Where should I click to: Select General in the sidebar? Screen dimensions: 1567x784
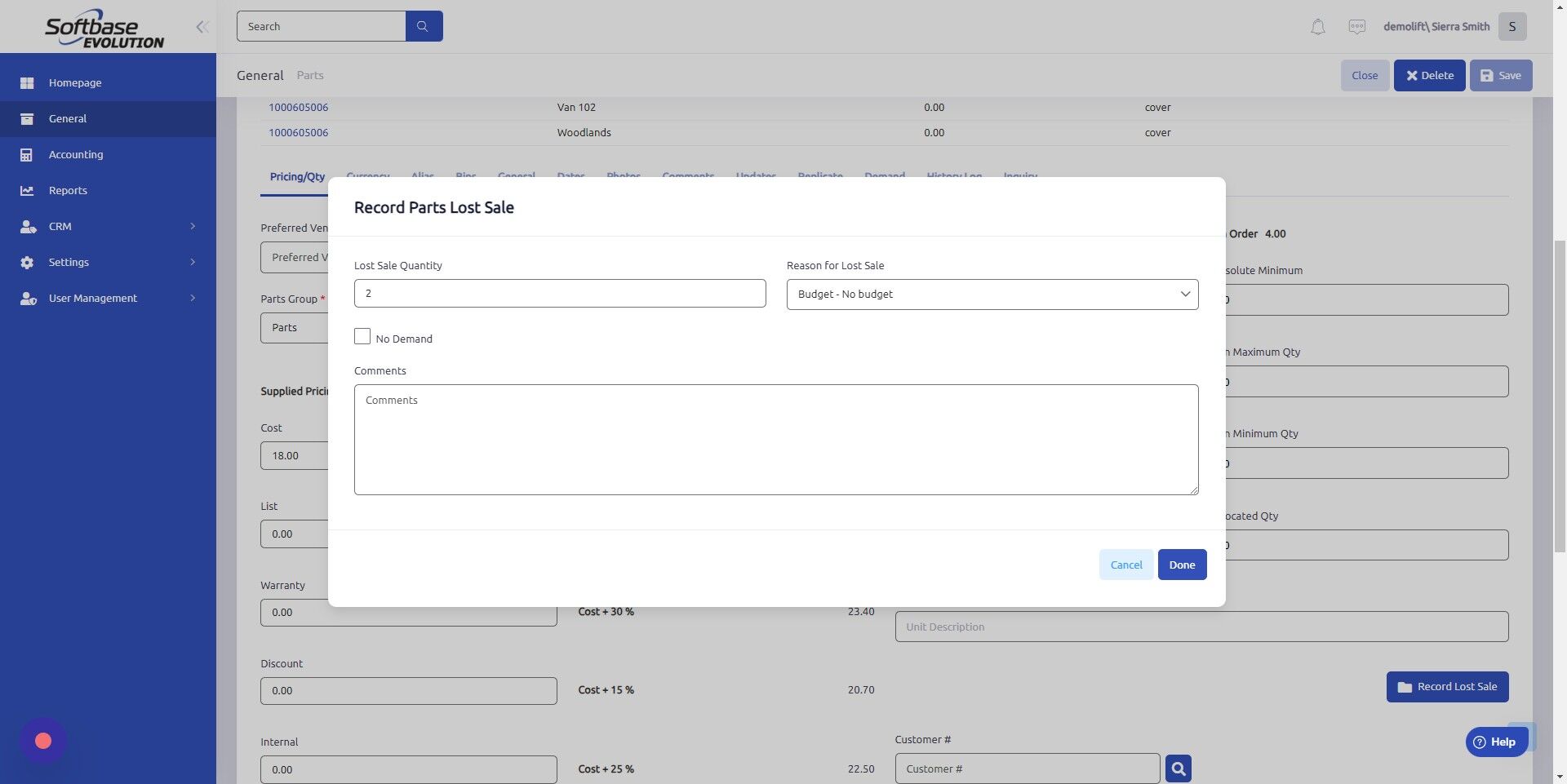(68, 118)
